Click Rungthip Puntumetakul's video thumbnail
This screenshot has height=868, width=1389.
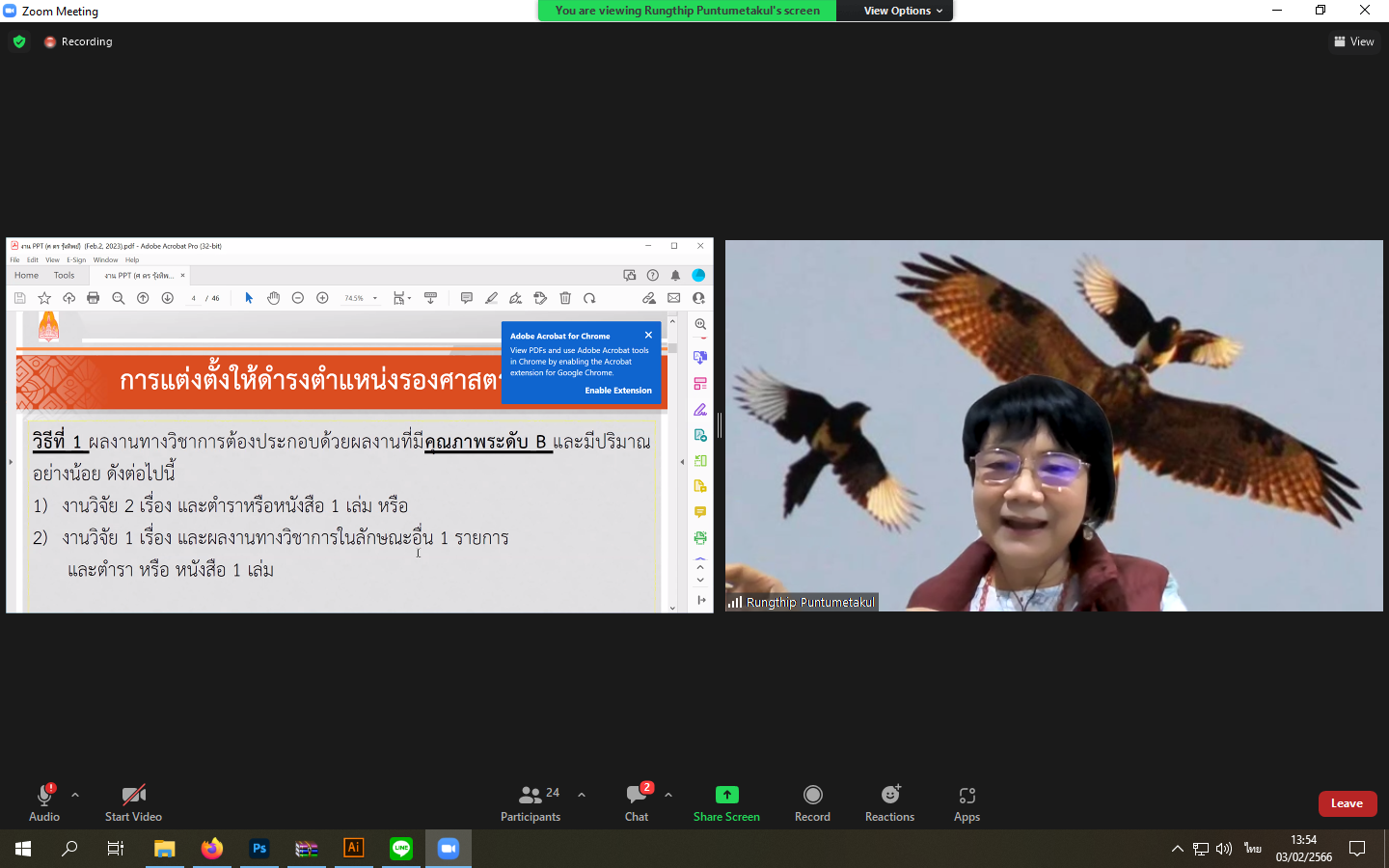tap(1053, 425)
